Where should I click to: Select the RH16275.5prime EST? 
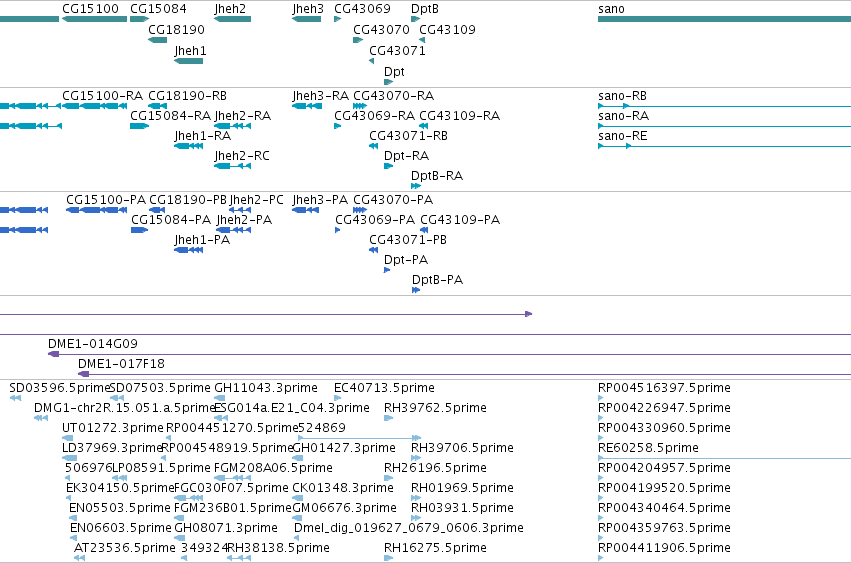(389, 559)
